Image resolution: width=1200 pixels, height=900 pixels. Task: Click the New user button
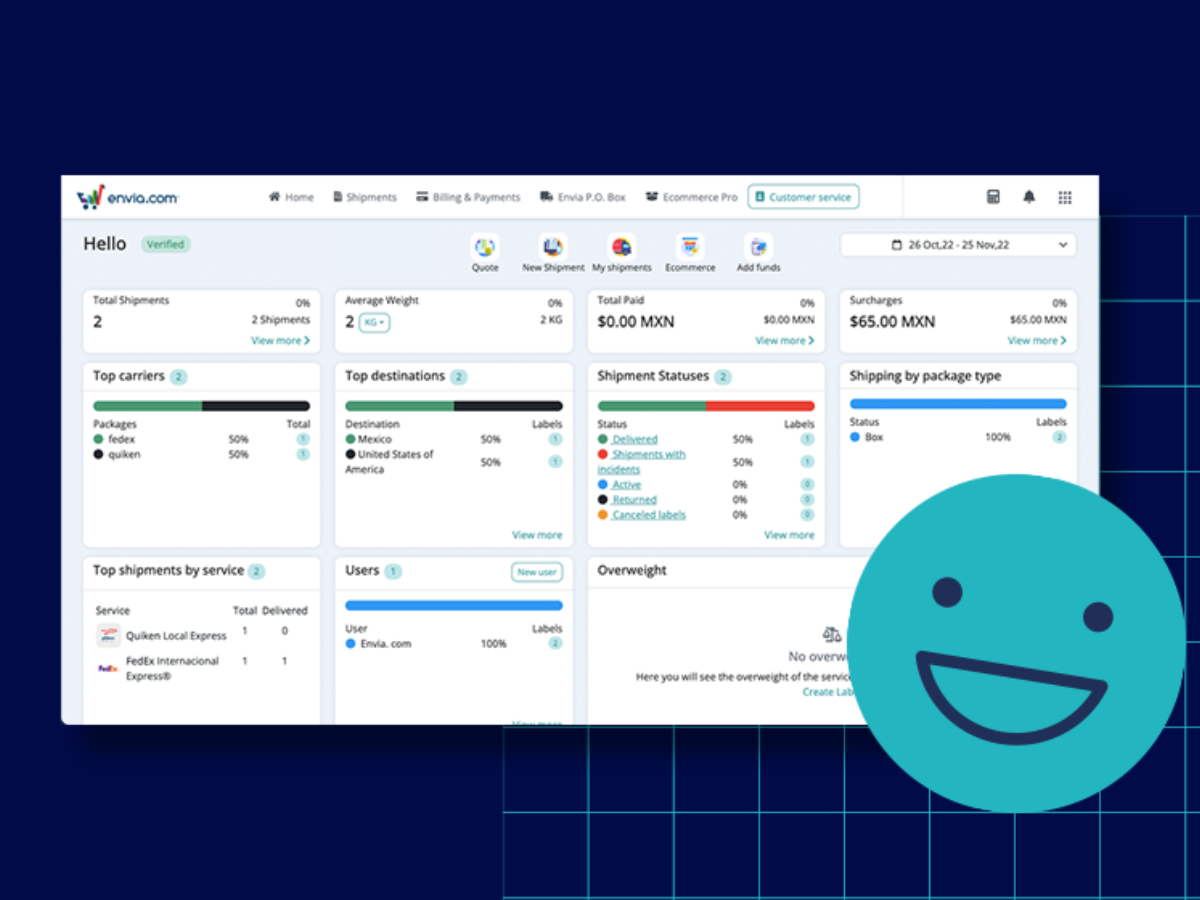(537, 572)
